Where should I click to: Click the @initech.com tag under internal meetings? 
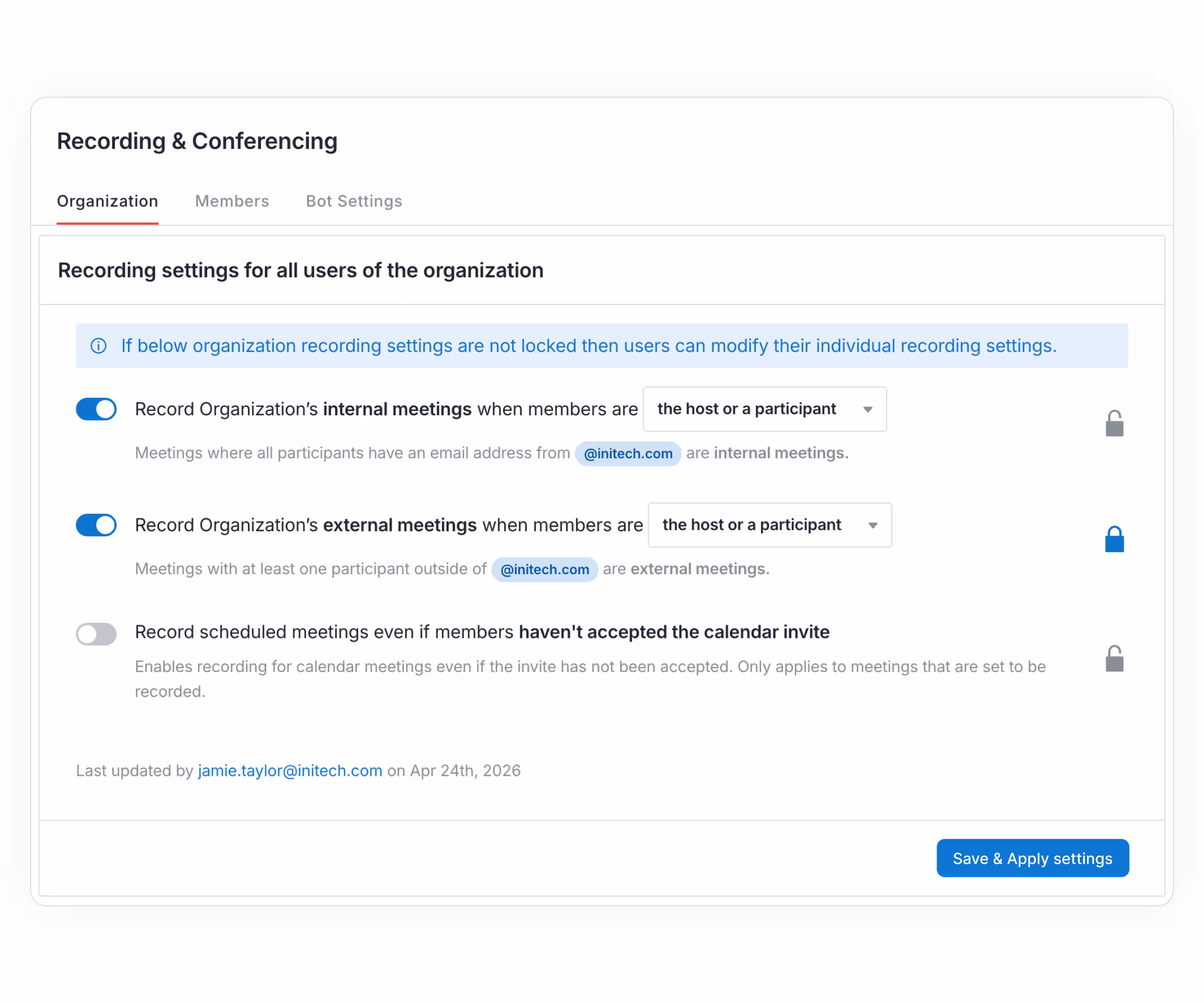coord(628,453)
